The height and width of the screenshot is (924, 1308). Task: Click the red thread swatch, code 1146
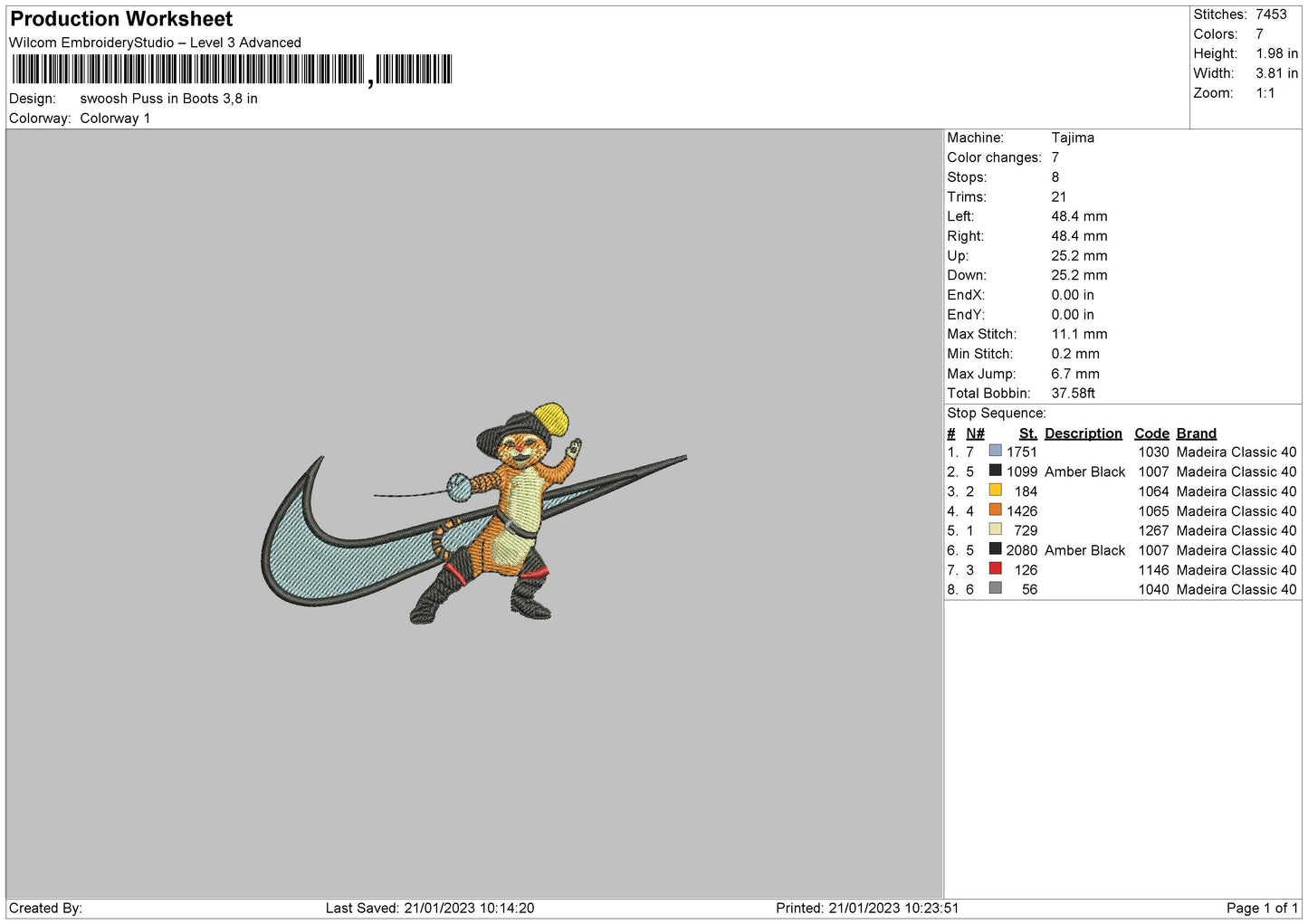click(996, 569)
